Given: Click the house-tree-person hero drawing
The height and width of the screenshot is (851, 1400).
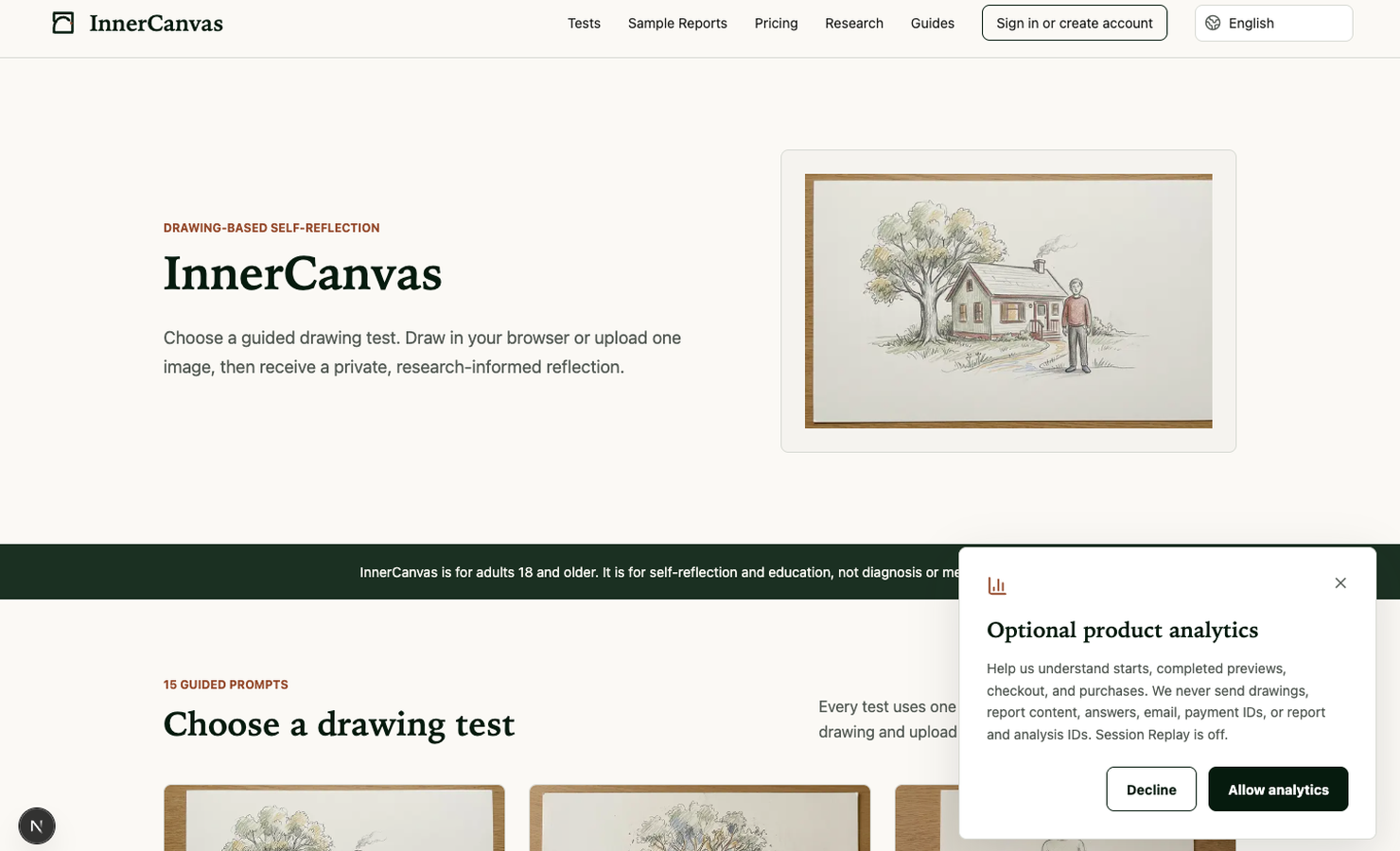Looking at the screenshot, I should 1008,301.
